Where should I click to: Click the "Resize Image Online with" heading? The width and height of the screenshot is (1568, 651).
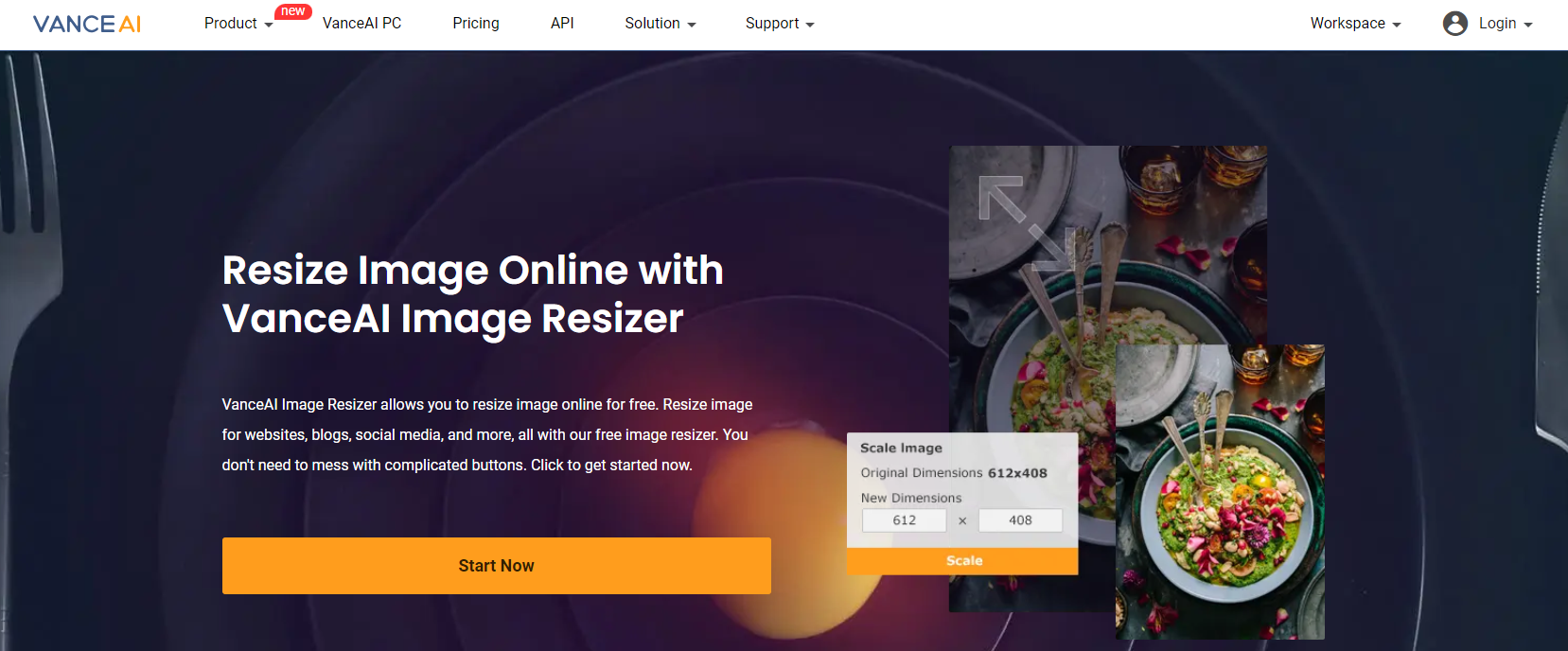coord(473,270)
